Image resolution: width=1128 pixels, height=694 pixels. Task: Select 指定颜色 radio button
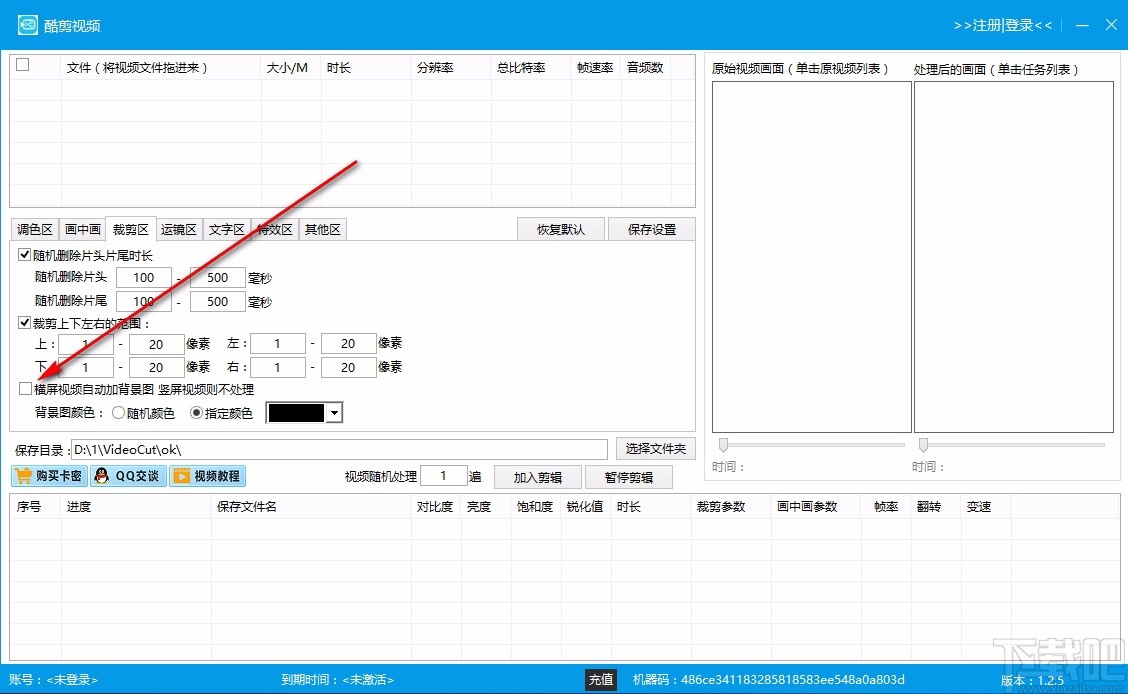[196, 413]
